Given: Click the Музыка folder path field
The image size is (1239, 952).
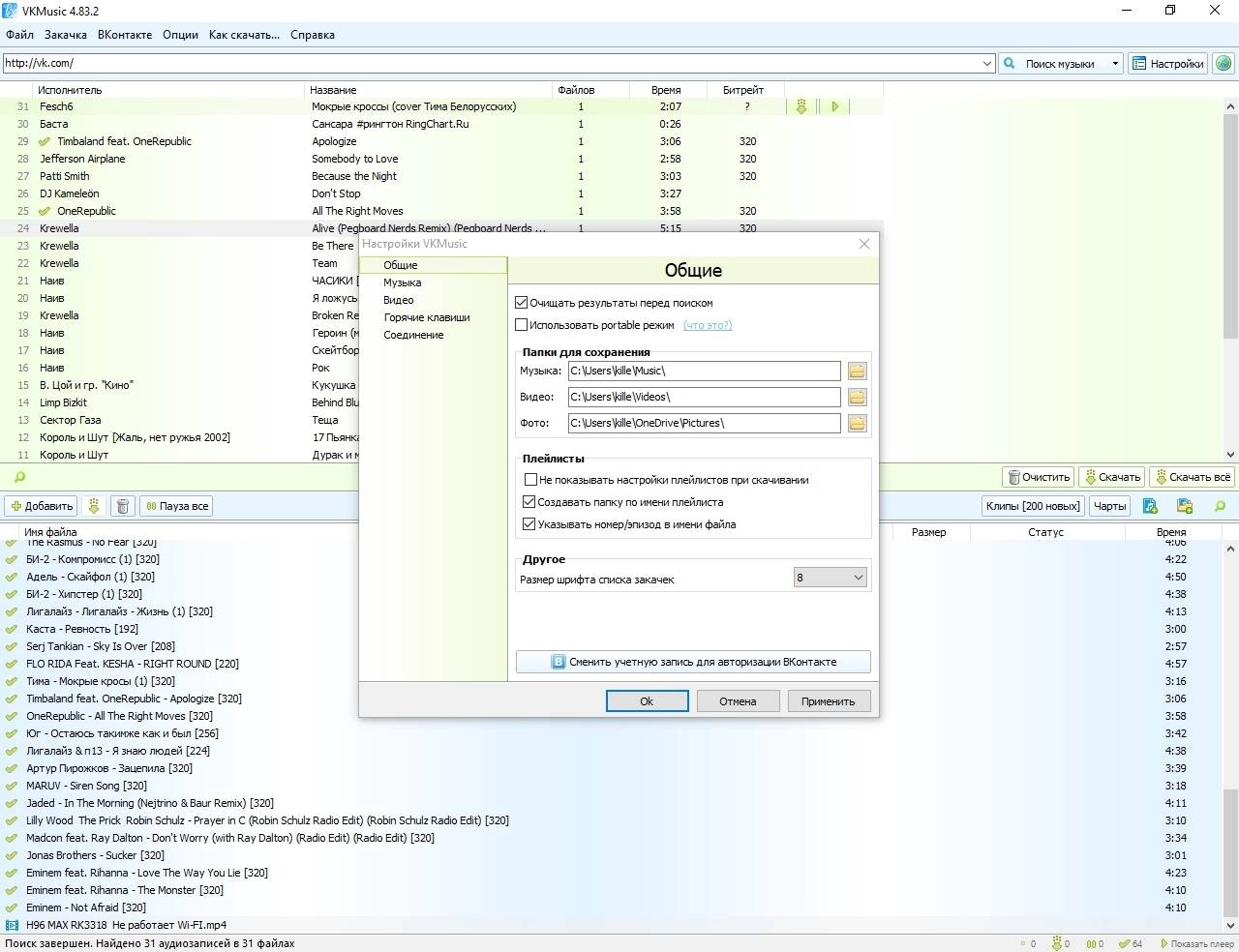Looking at the screenshot, I should pos(704,371).
